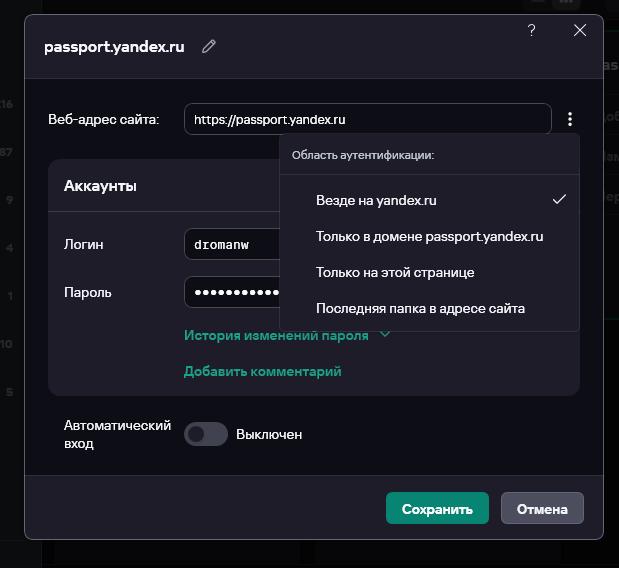Click into the masked Пароль field

coord(232,292)
